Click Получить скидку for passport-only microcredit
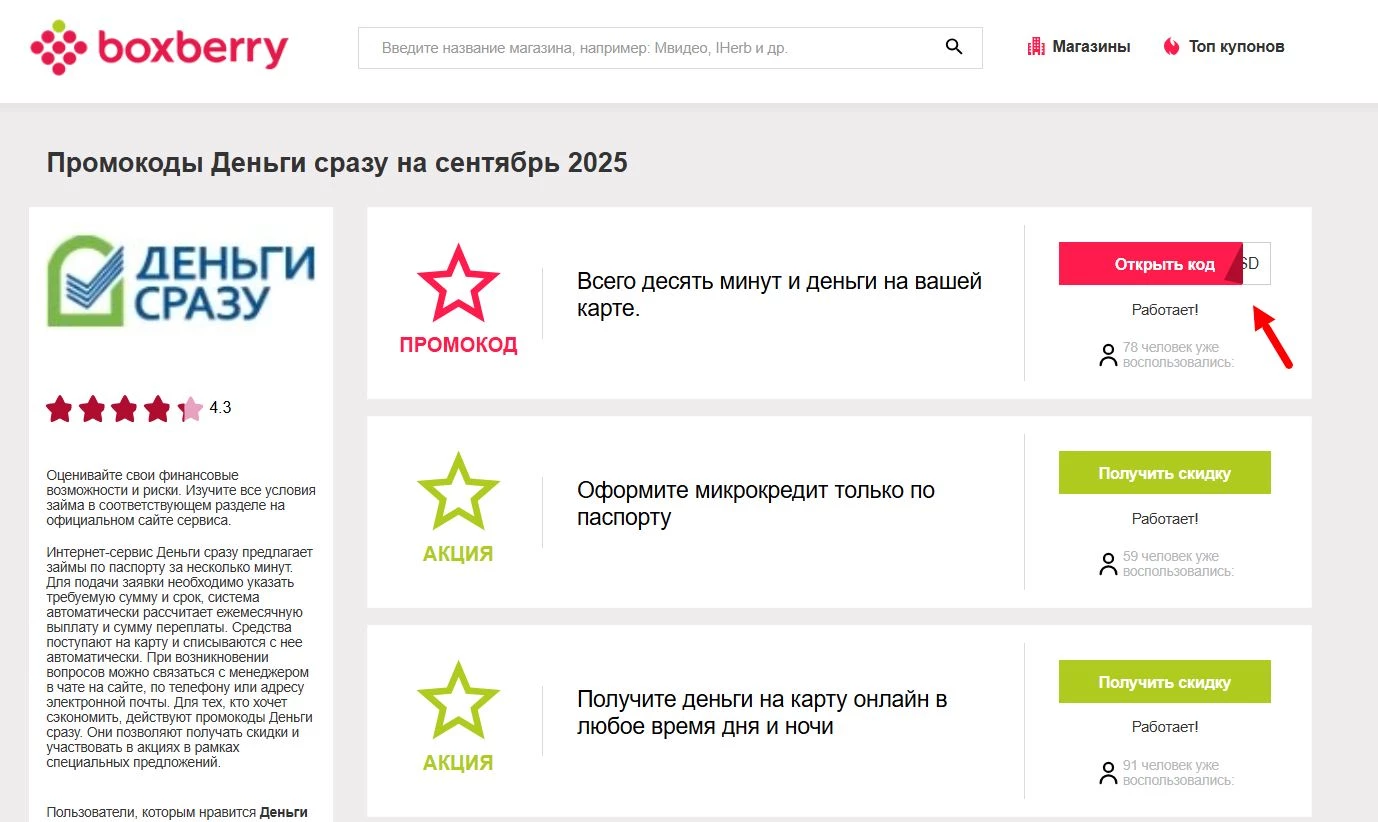1378x822 pixels. 1164,471
